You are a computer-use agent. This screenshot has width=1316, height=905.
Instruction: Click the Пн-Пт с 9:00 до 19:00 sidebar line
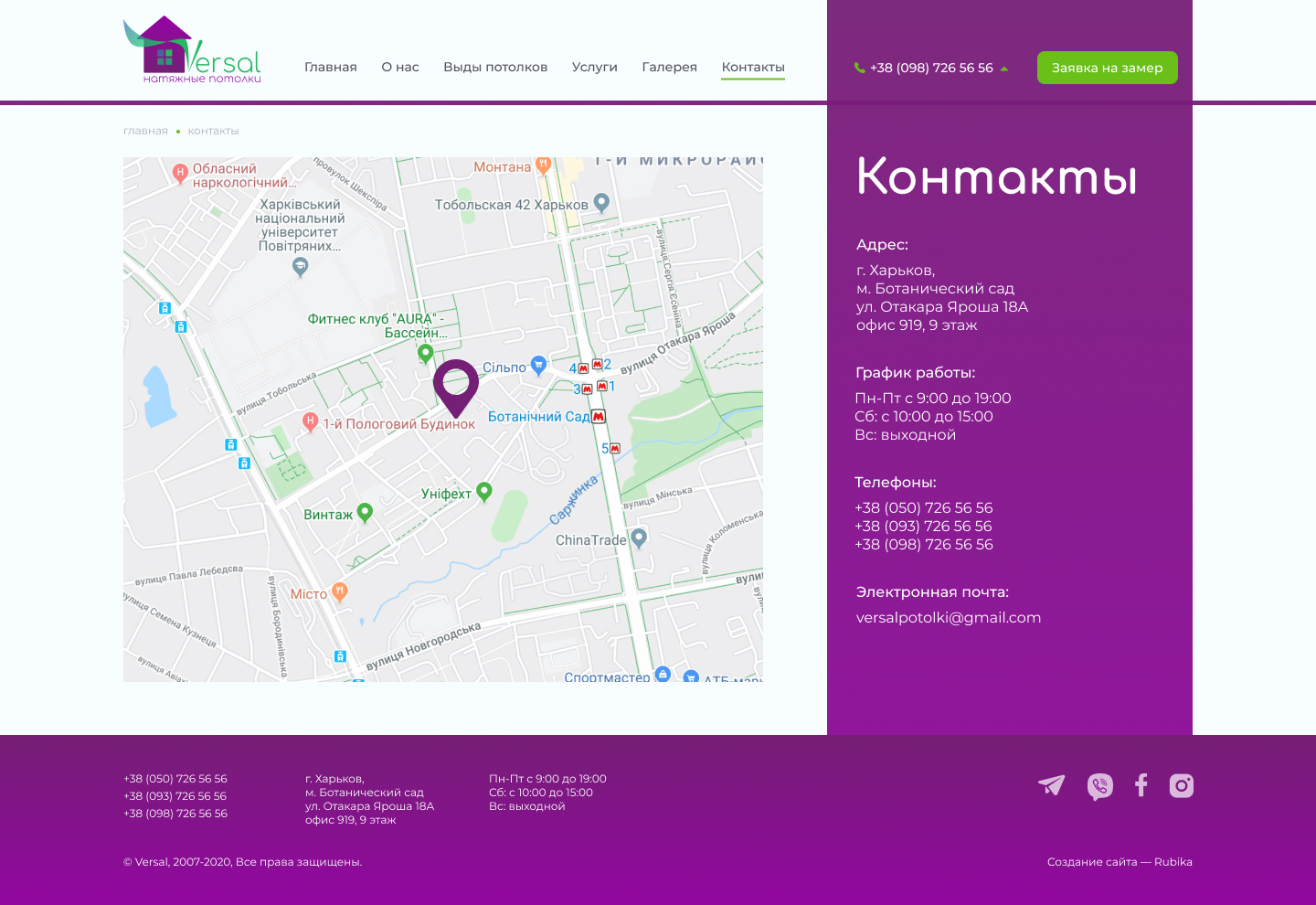point(933,398)
